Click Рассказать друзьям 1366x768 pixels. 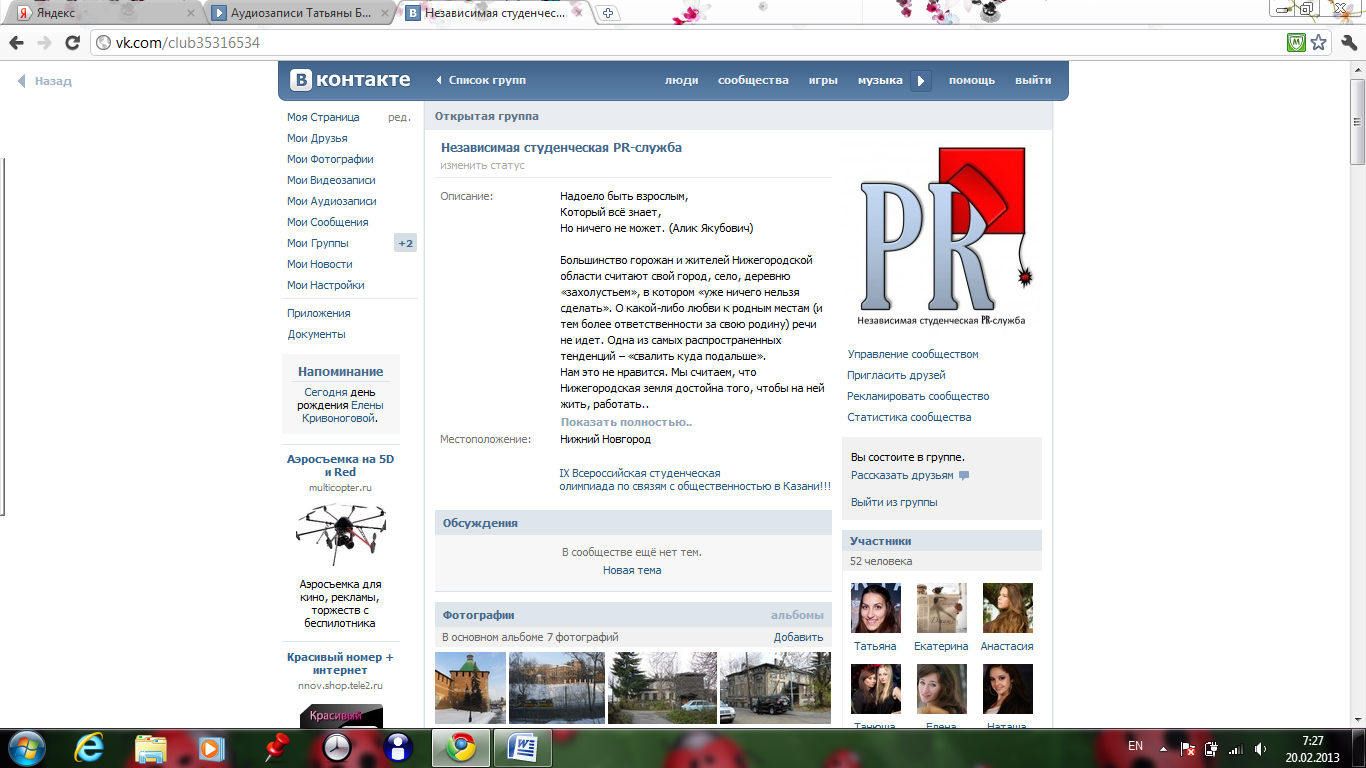[x=902, y=475]
